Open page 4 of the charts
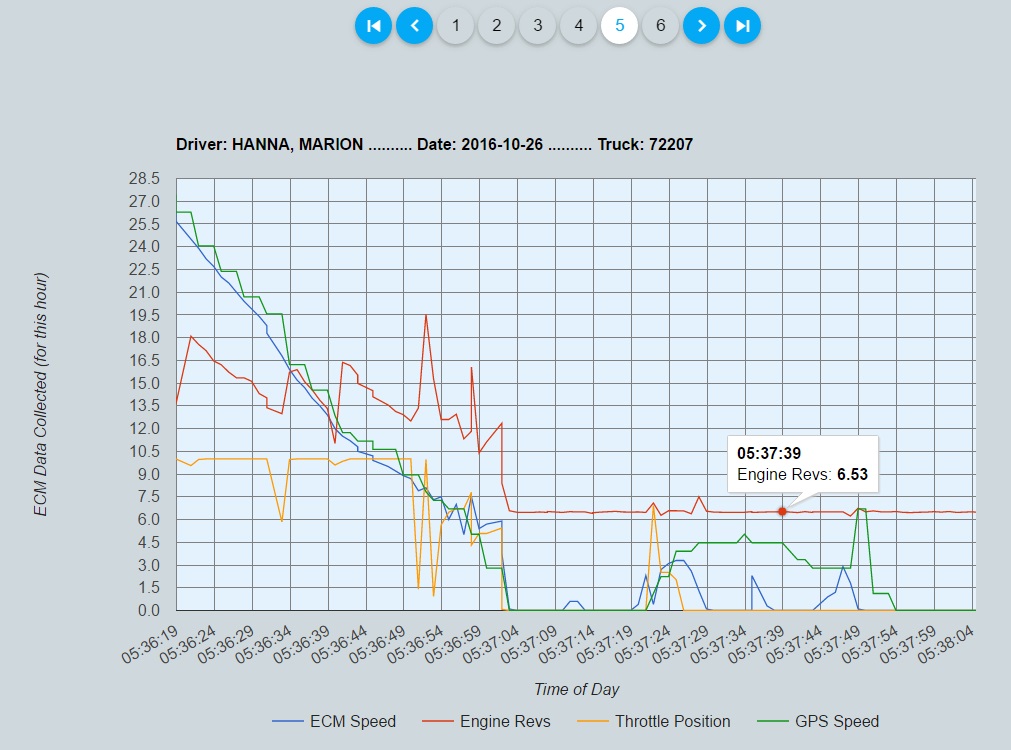 578,26
